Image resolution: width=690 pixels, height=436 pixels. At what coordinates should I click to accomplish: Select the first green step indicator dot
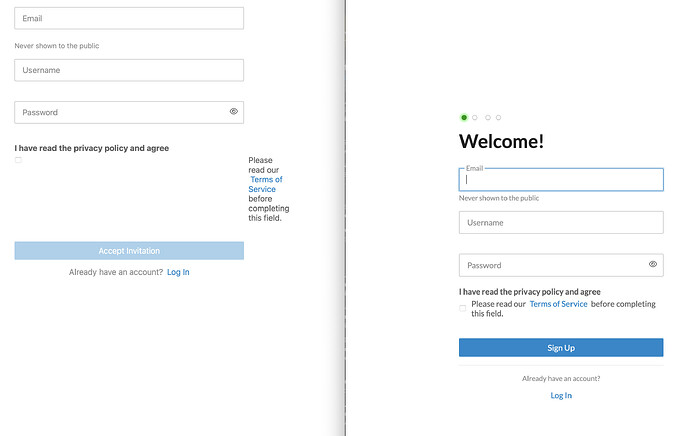click(464, 117)
